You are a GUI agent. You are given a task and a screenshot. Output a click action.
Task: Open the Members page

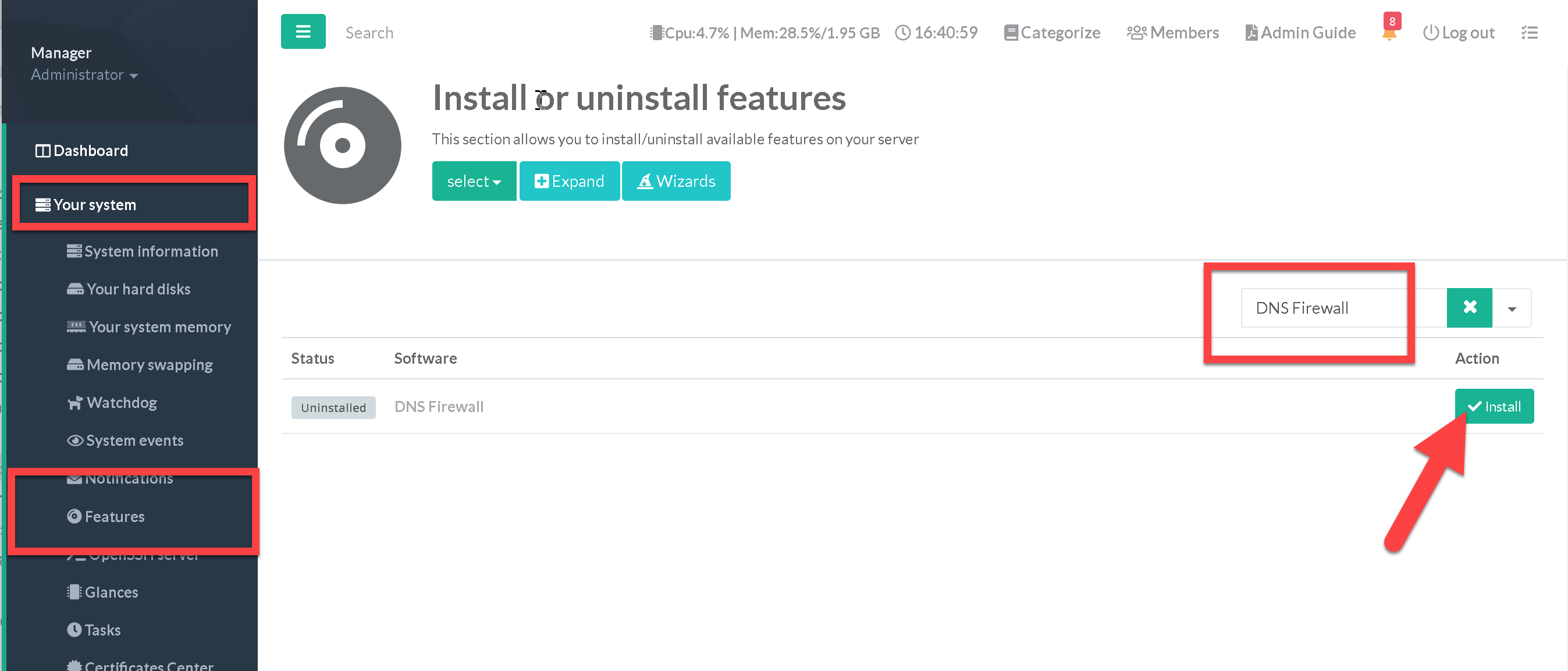(1172, 33)
